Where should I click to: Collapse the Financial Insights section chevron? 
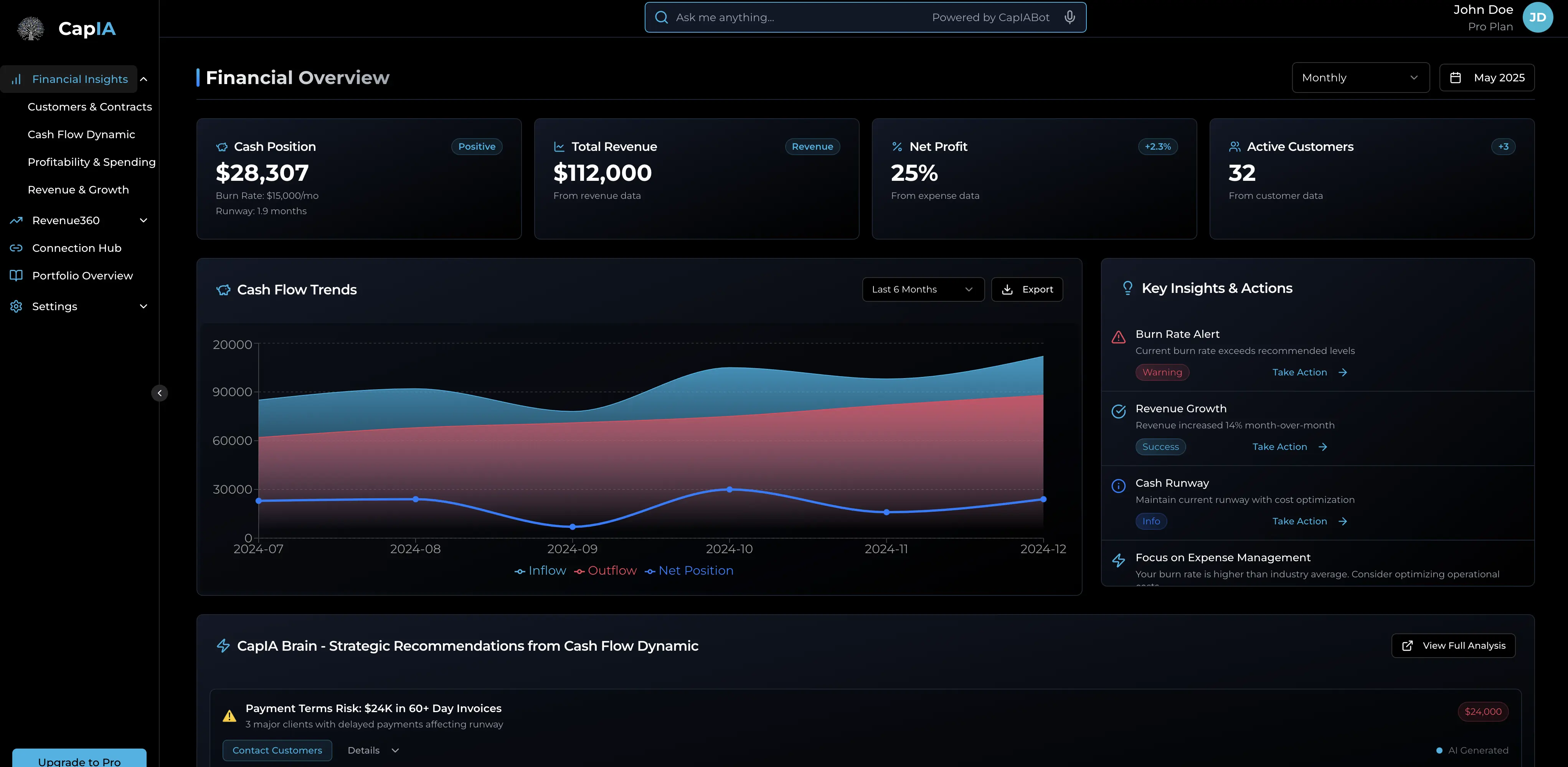(x=144, y=79)
